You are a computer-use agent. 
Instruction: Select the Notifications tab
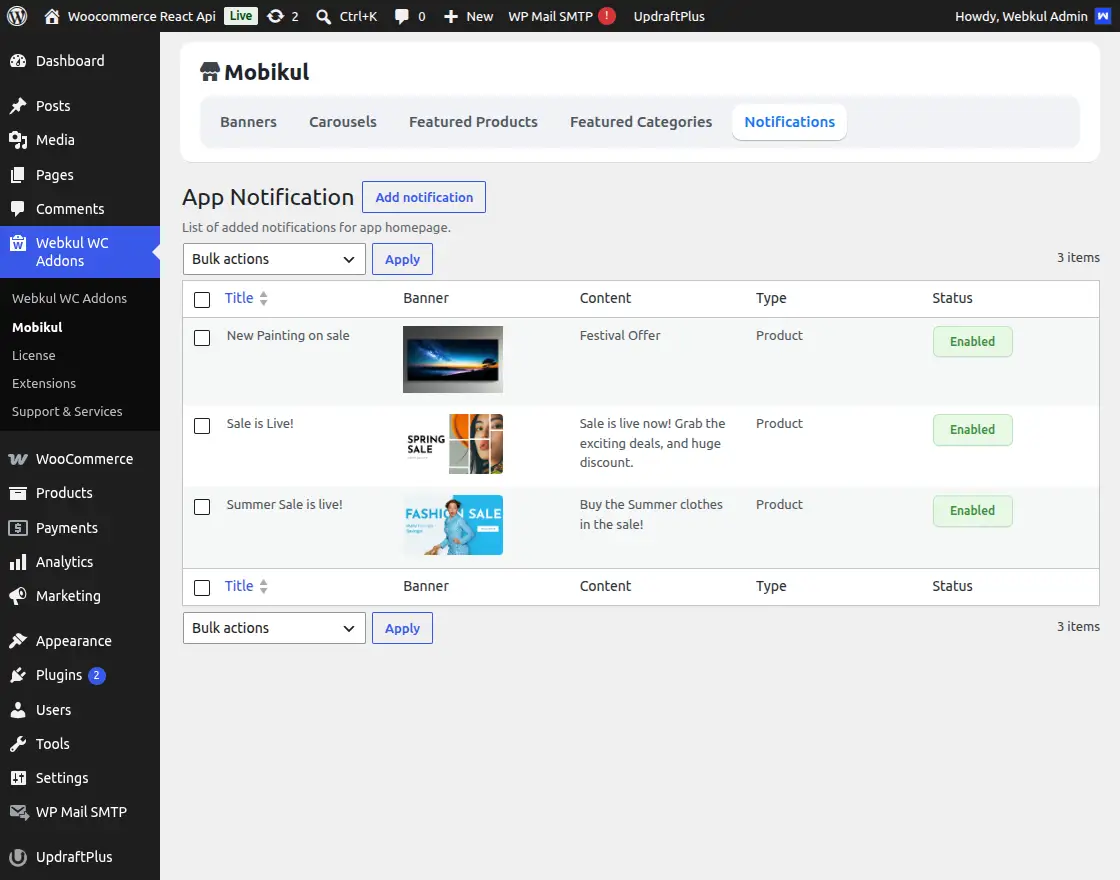click(x=789, y=121)
